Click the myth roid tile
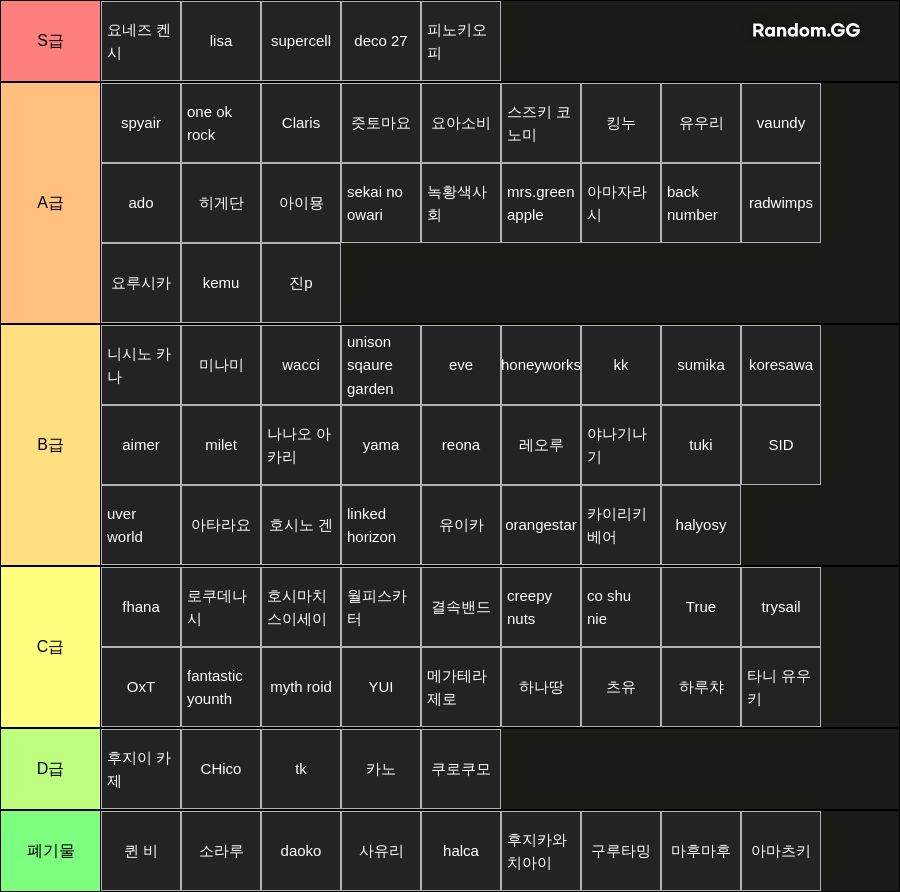This screenshot has width=900, height=892. pos(301,687)
